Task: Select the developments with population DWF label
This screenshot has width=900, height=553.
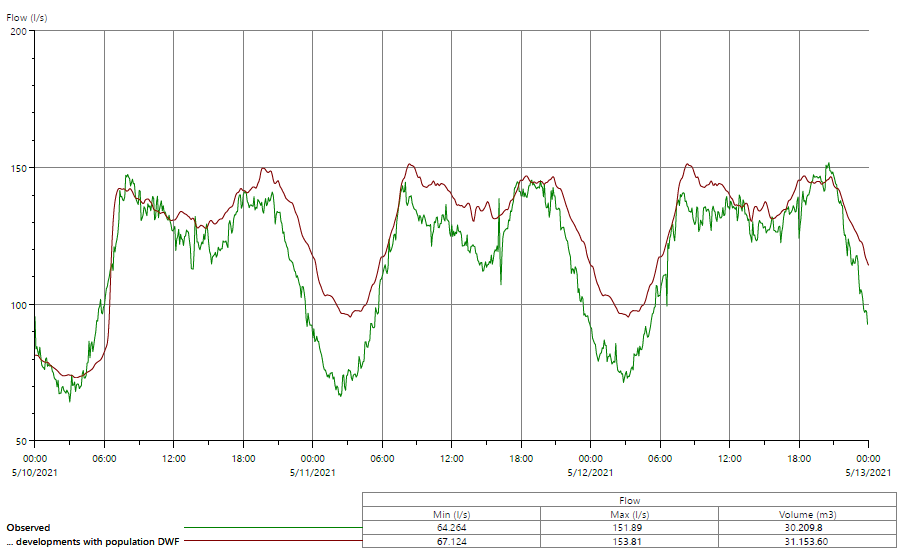Action: 90,542
